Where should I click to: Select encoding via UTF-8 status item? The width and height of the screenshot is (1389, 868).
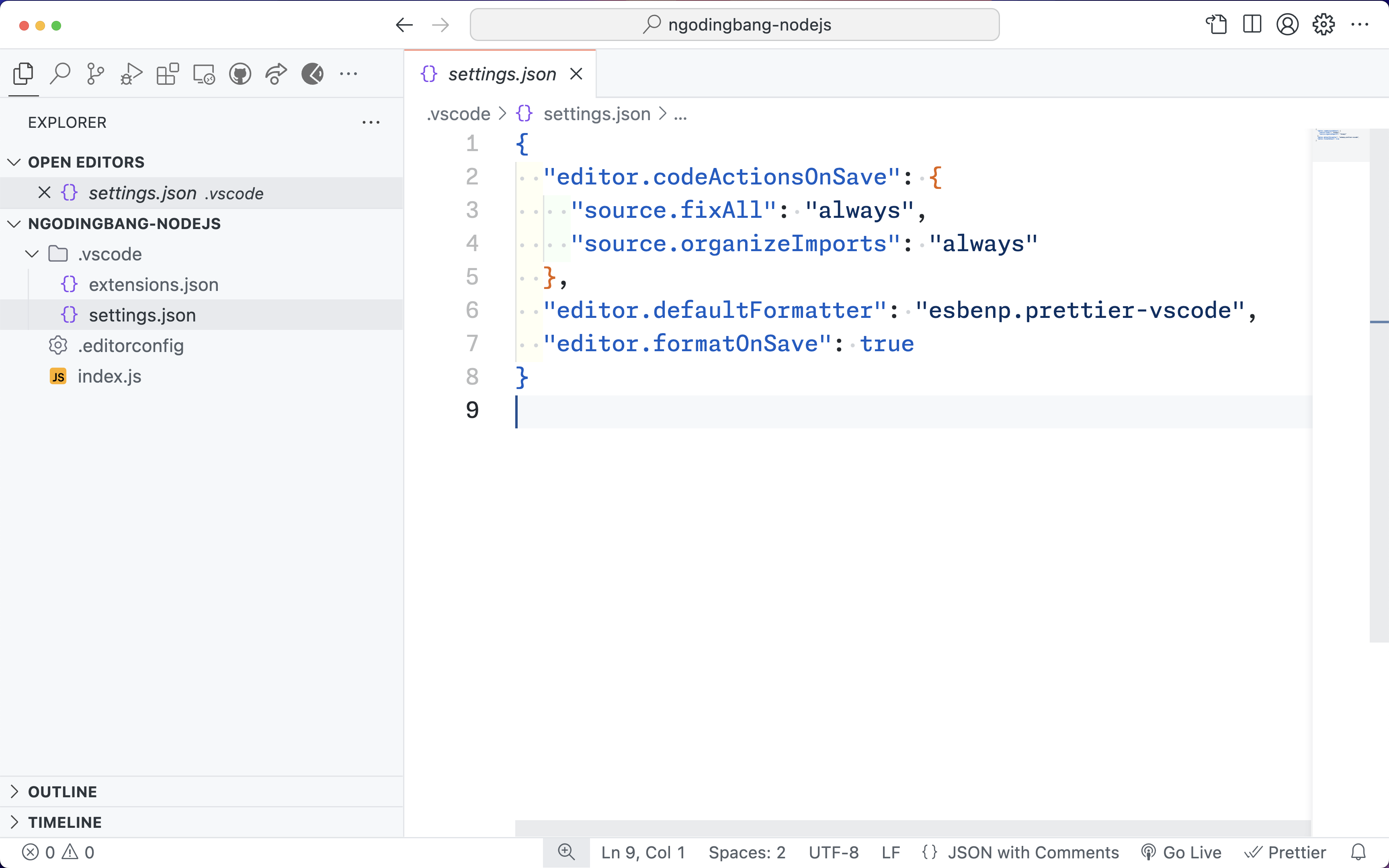pyautogui.click(x=834, y=852)
